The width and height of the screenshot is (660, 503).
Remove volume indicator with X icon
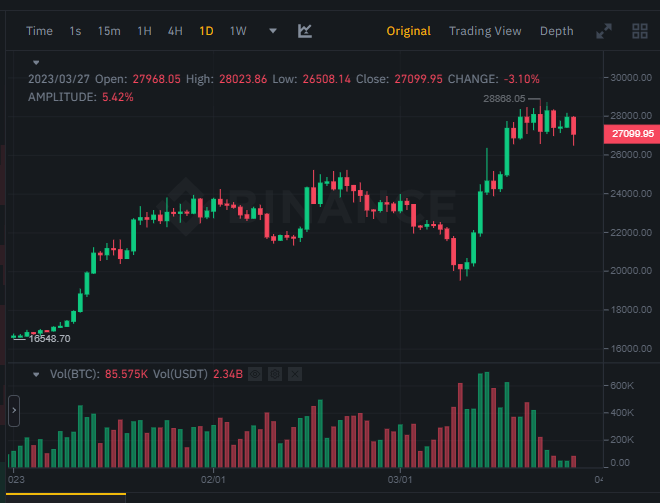coord(295,374)
